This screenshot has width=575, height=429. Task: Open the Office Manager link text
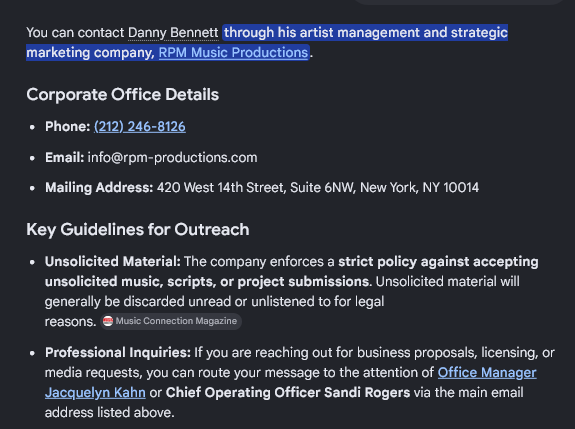click(487, 373)
